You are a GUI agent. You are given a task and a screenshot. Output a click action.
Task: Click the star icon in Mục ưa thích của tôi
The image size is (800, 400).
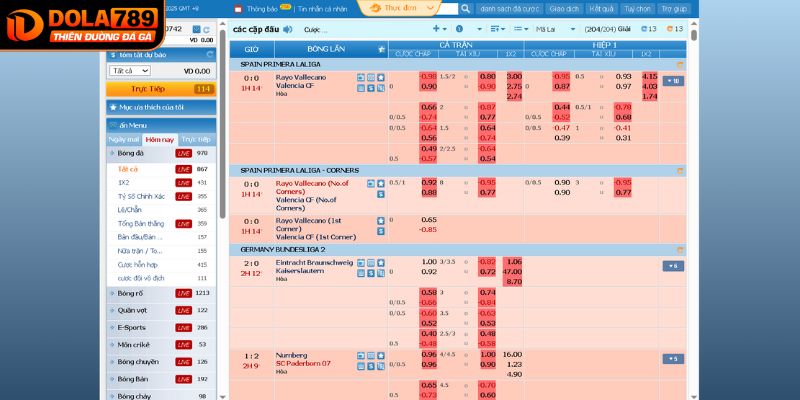(x=113, y=108)
